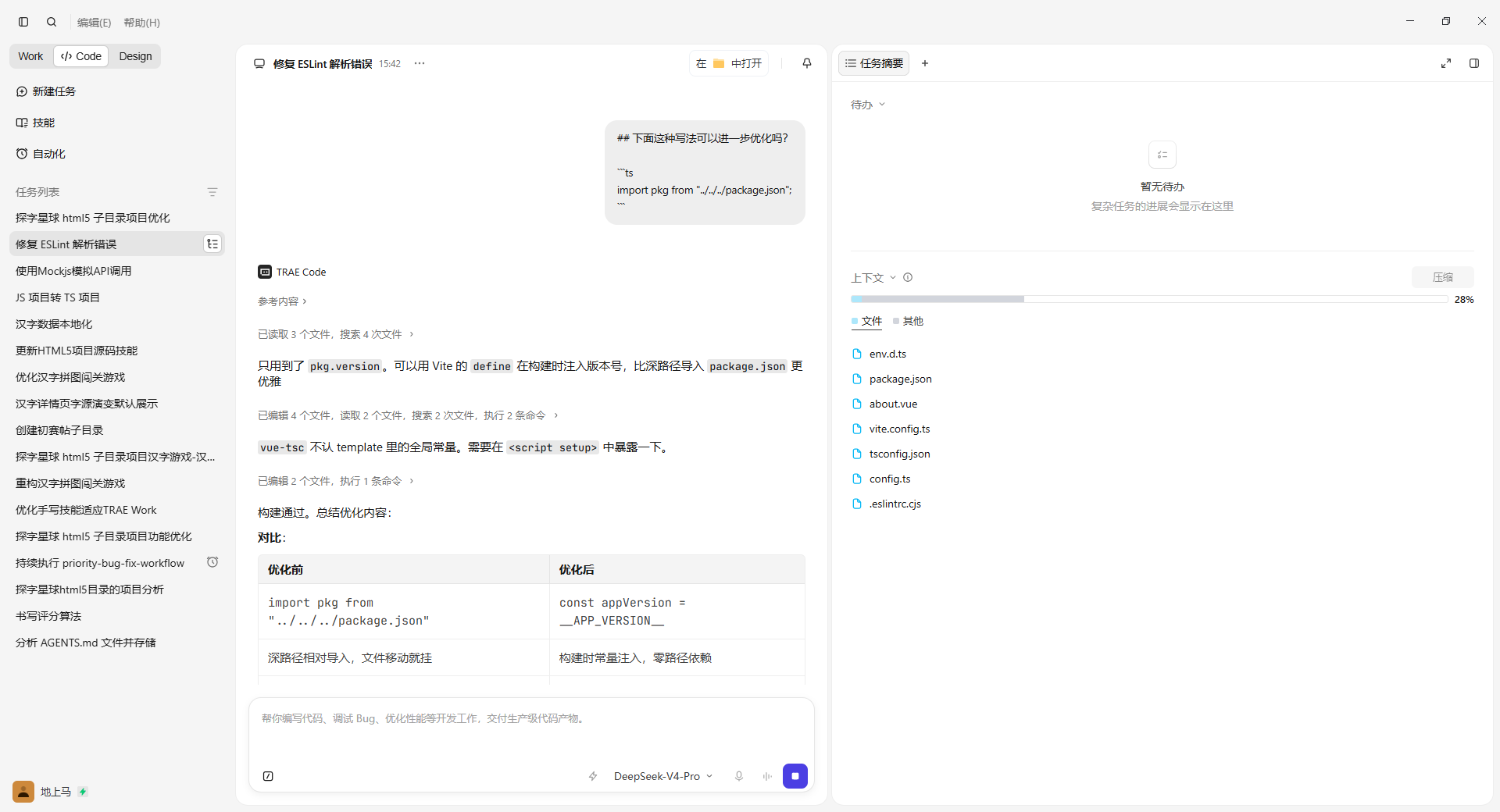Open the config.ts file in context list
Image resolution: width=1500 pixels, height=812 pixels.
coord(890,479)
